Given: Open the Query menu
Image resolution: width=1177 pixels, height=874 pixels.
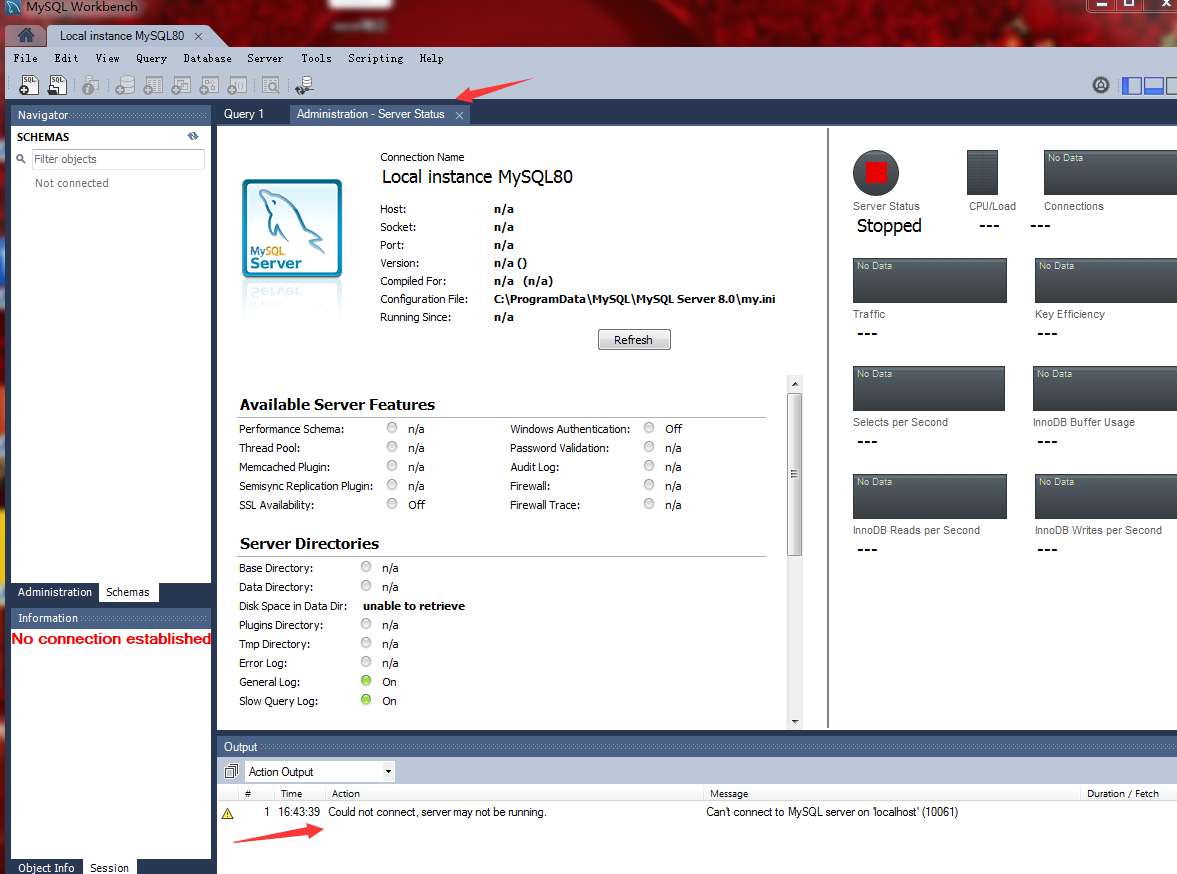Looking at the screenshot, I should click(x=152, y=58).
